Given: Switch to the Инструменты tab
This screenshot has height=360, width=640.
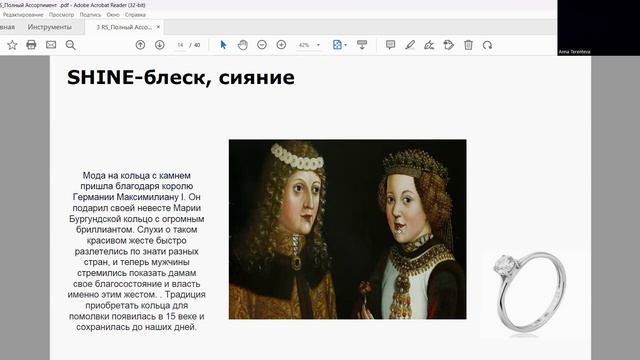Looking at the screenshot, I should (50, 27).
